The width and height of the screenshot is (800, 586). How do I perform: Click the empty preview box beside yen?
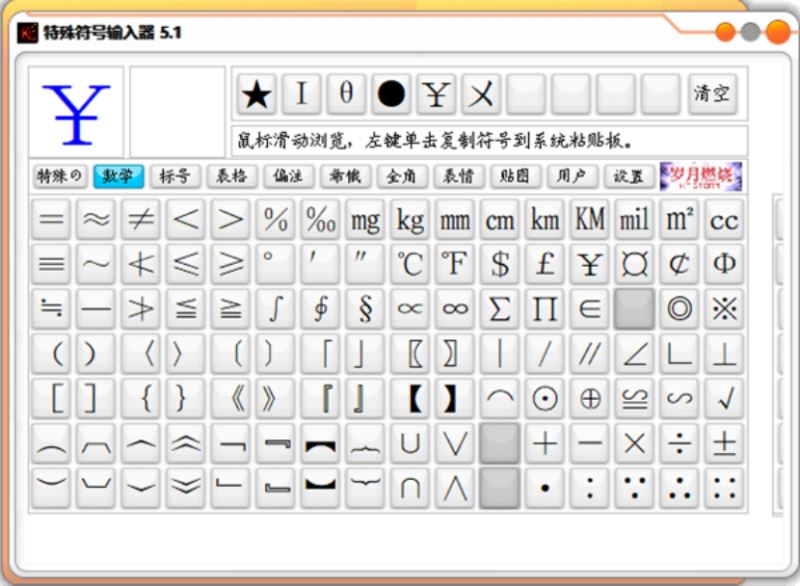click(178, 112)
